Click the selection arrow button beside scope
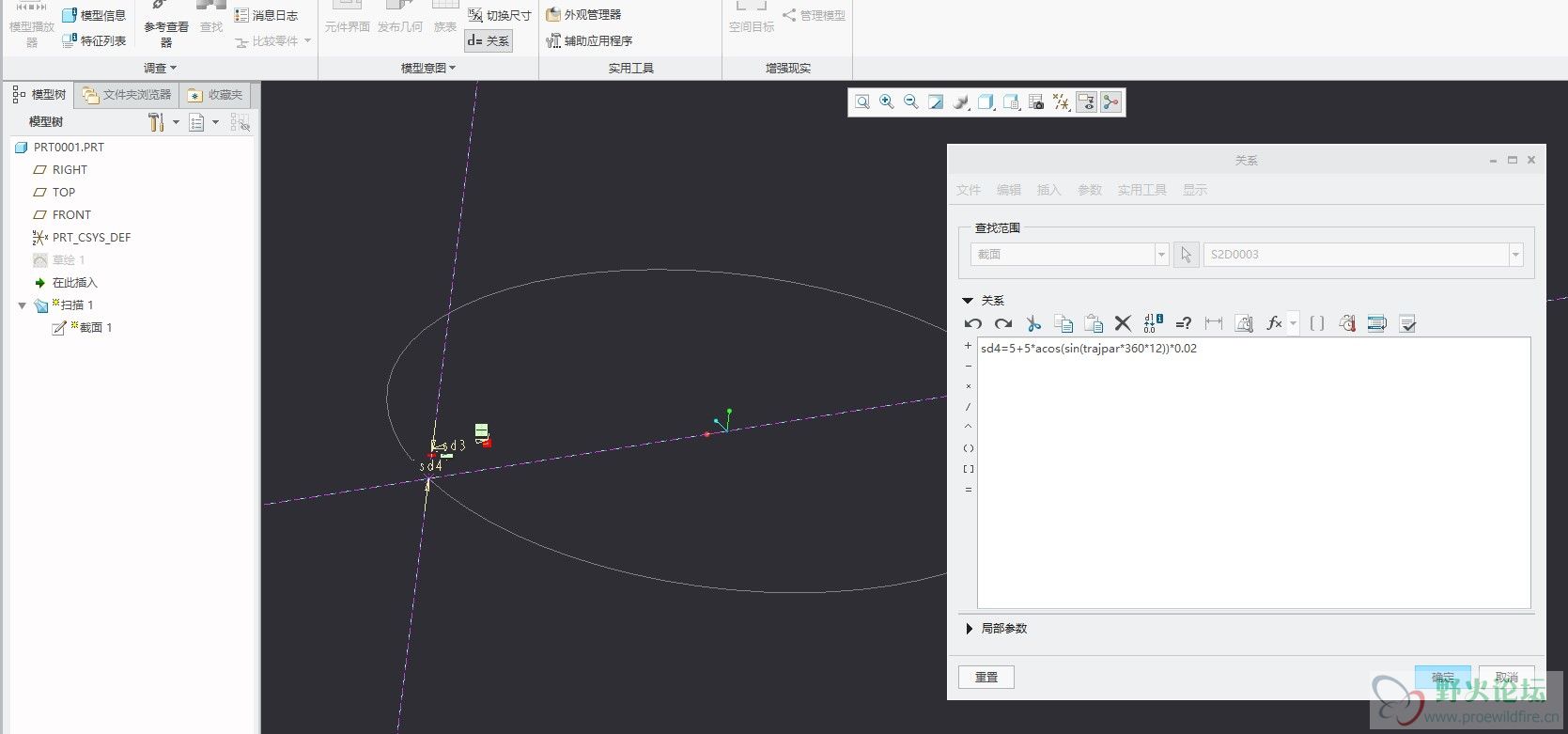The width and height of the screenshot is (1568, 734). coord(1186,255)
